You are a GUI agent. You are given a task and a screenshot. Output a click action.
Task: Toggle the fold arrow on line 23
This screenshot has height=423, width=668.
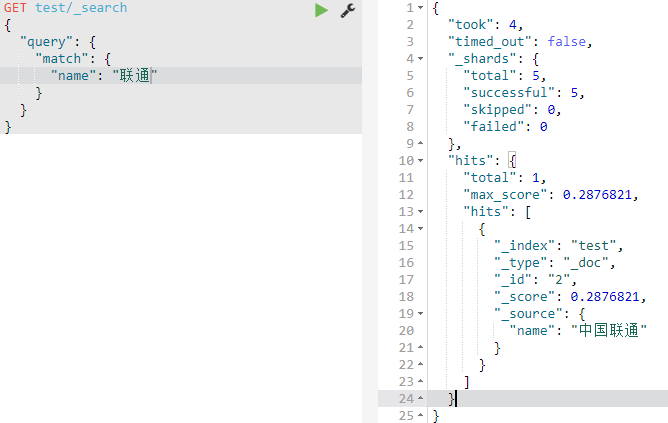click(x=420, y=381)
